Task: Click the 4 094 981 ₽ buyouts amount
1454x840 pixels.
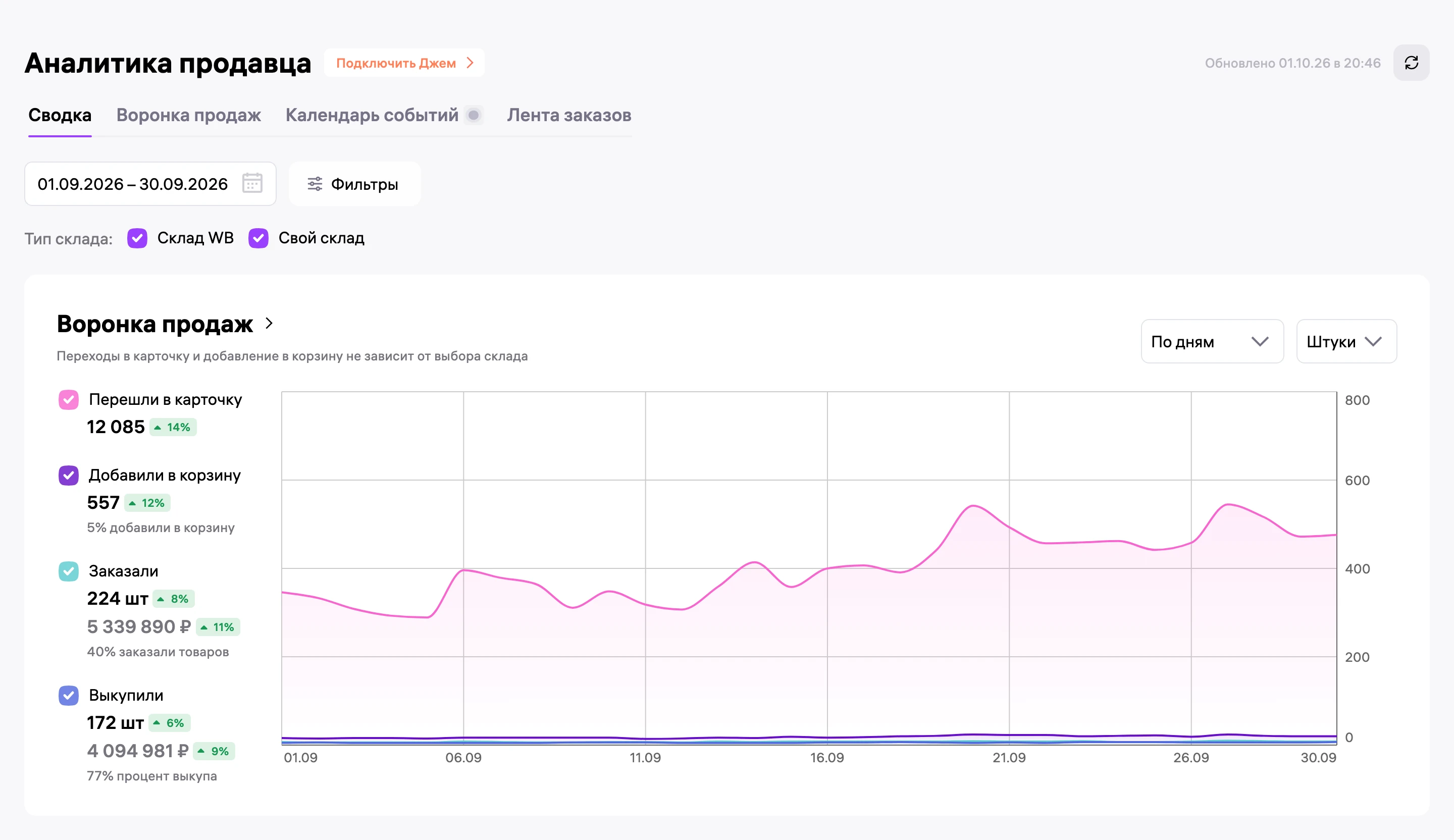Action: 137,751
